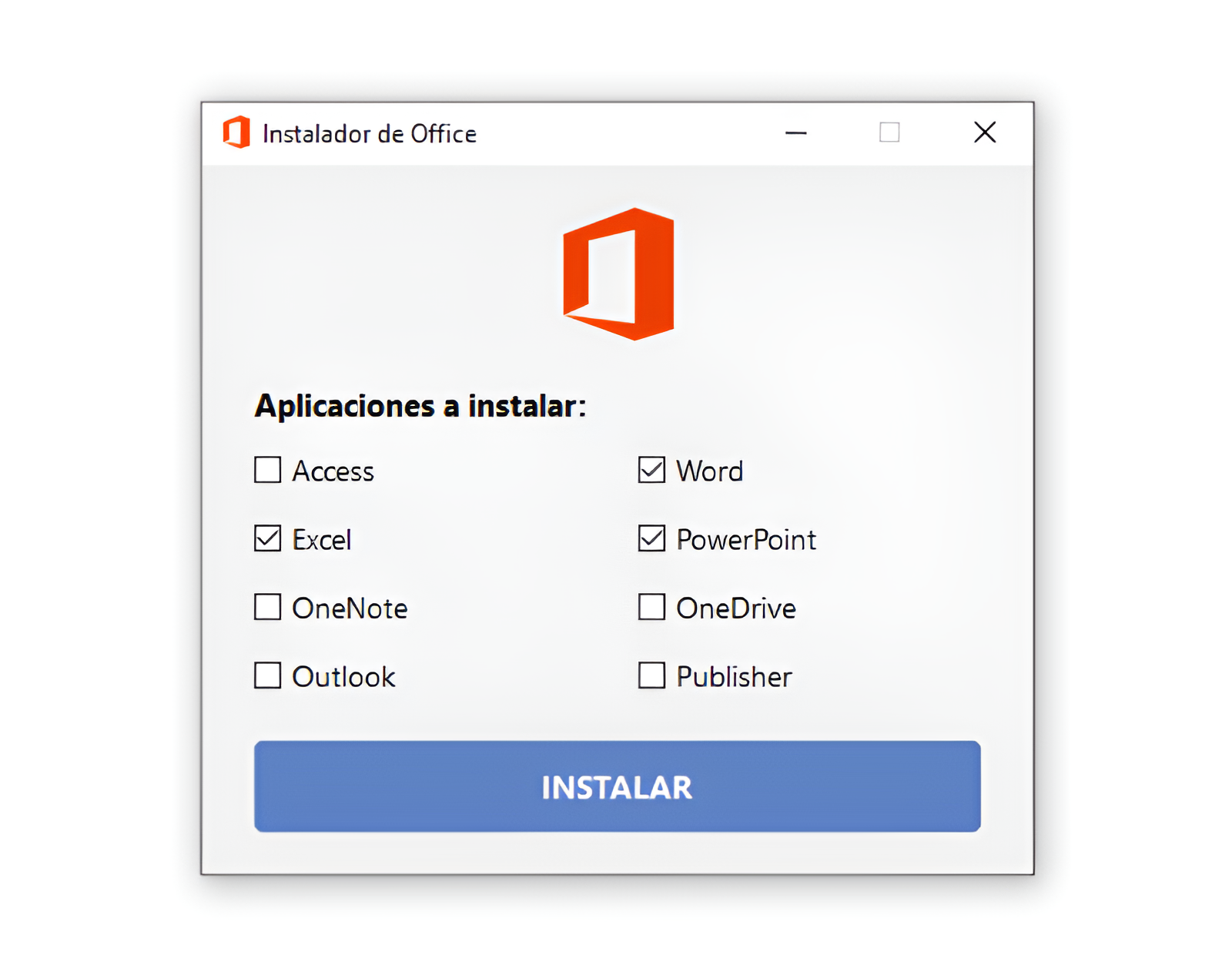
Task: Uncheck the Excel checkbox
Action: [x=267, y=538]
